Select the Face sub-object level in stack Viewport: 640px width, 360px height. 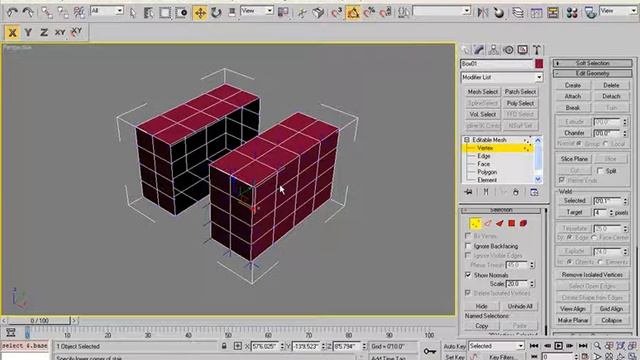click(484, 164)
